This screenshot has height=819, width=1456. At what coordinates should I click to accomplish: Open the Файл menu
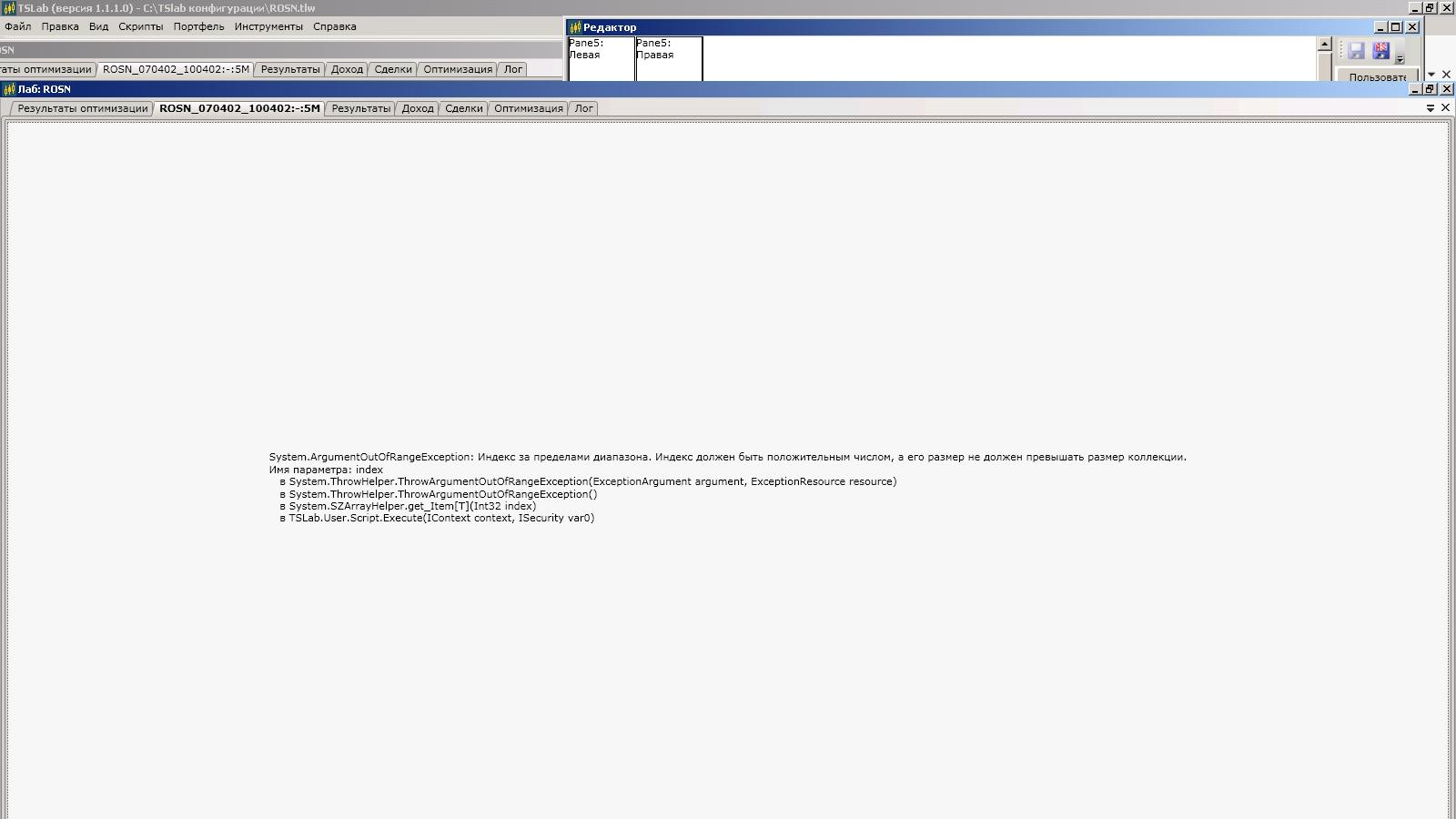coord(17,26)
